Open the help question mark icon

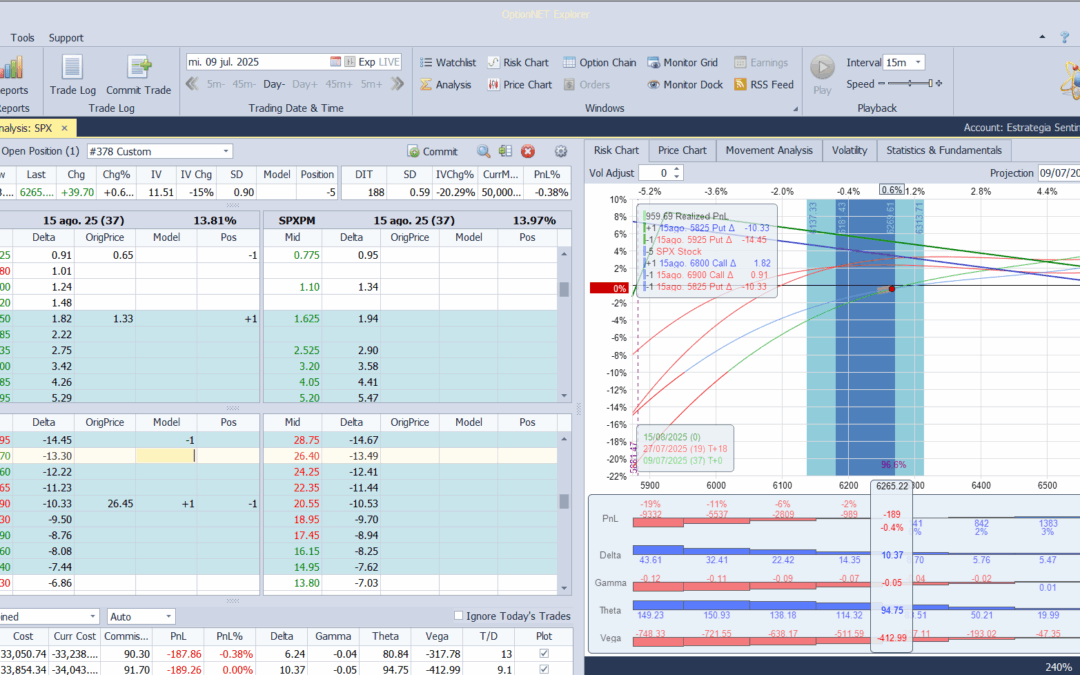pyautogui.click(x=1065, y=38)
